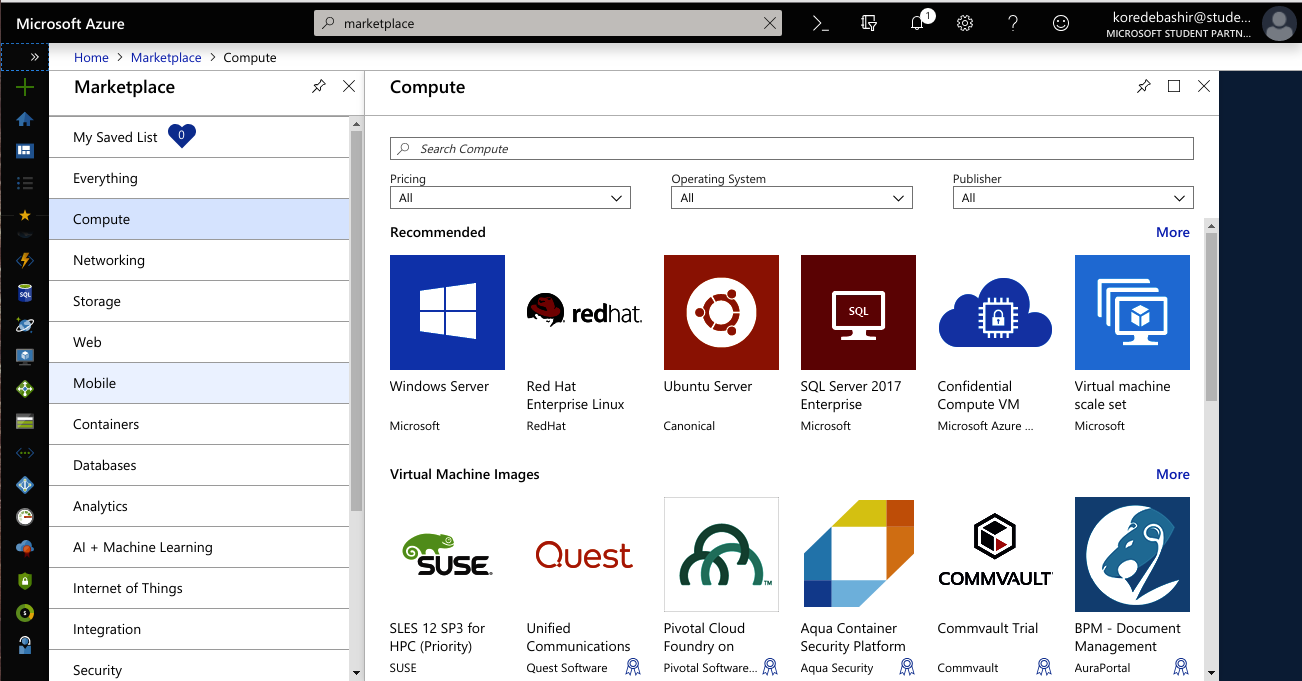Select Databases category

tap(199, 465)
